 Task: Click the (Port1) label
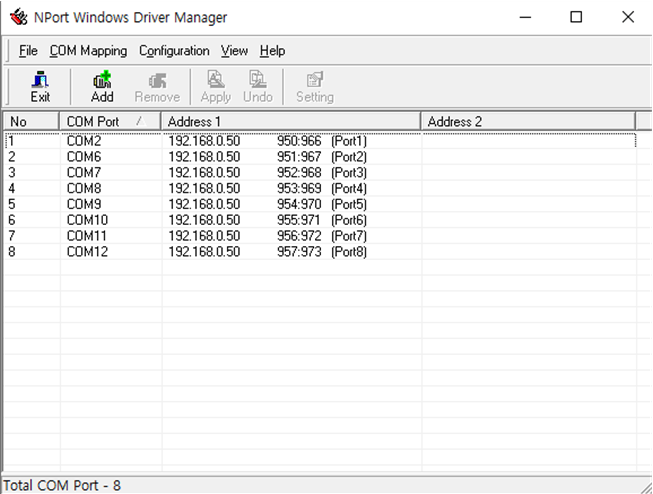point(349,141)
